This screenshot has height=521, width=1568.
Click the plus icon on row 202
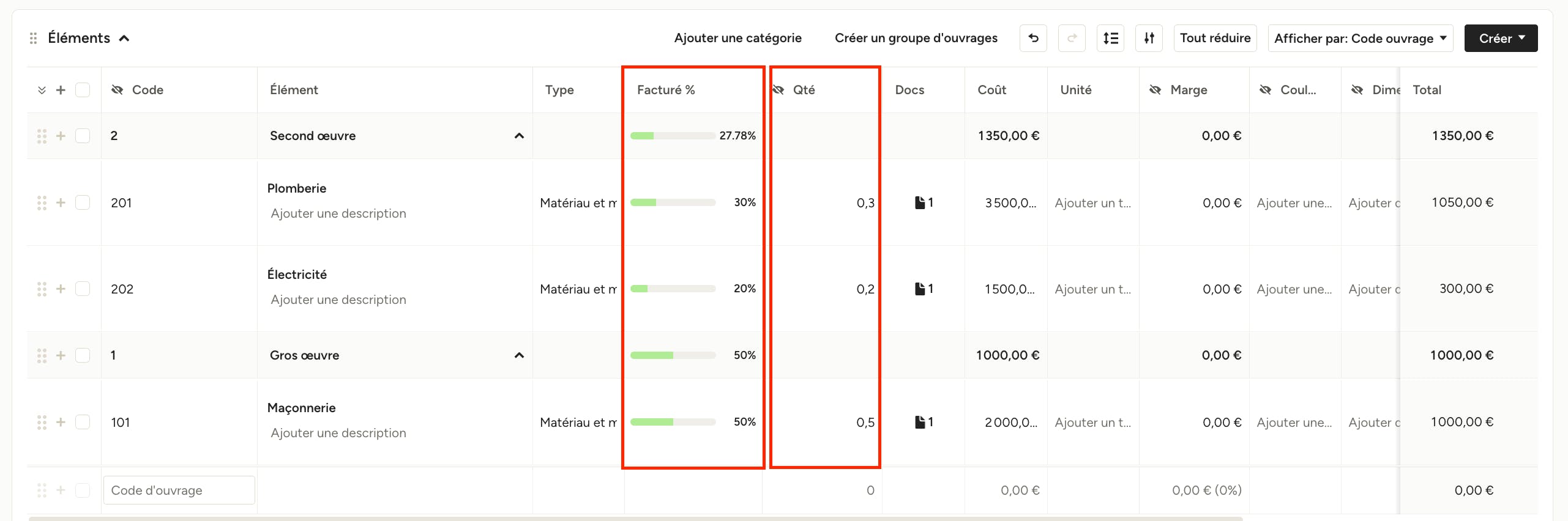tap(61, 289)
